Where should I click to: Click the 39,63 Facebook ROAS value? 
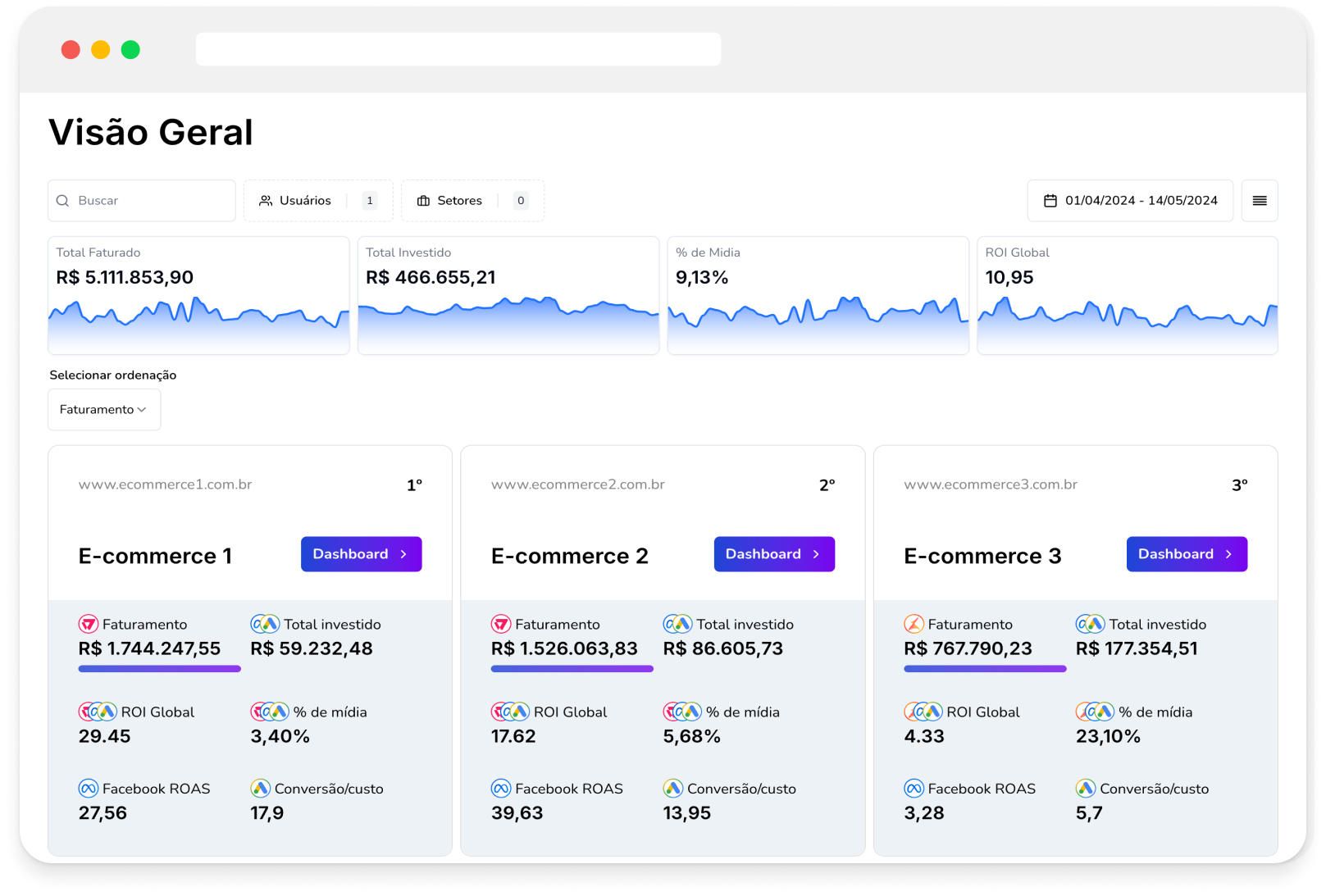(517, 813)
